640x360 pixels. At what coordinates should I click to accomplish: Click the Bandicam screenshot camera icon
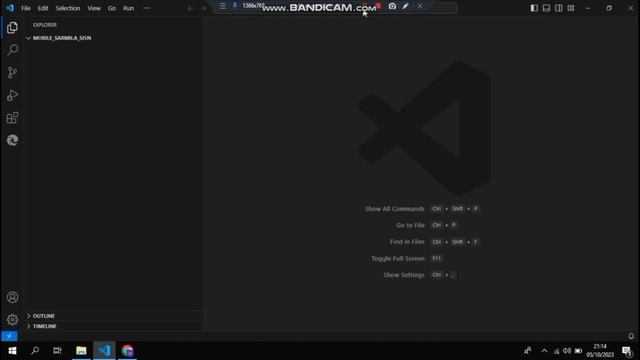(x=392, y=6)
